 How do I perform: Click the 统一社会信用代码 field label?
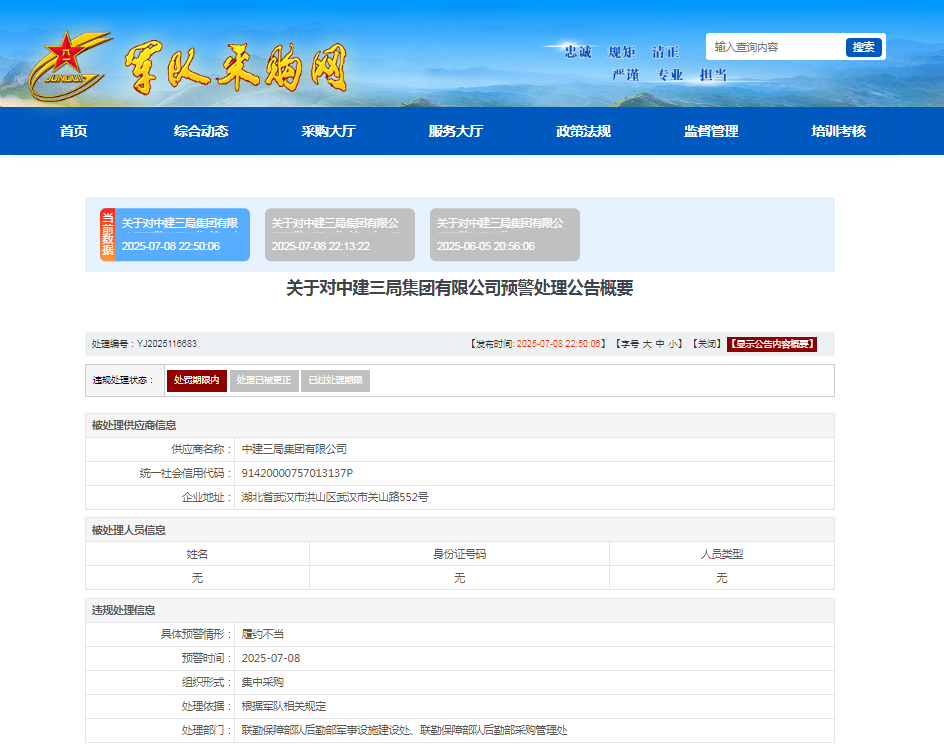point(186,473)
